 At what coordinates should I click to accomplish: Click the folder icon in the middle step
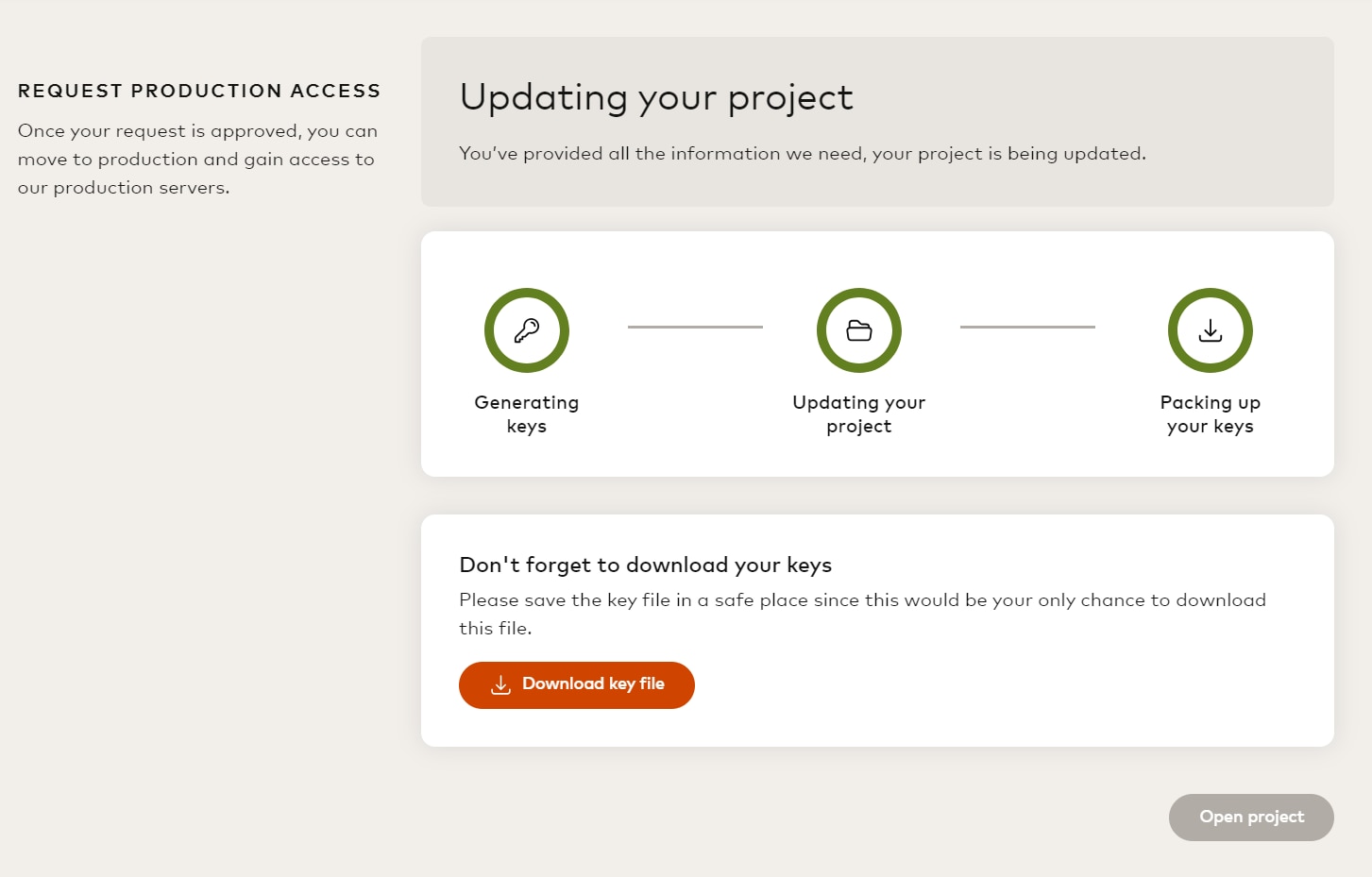click(x=859, y=330)
